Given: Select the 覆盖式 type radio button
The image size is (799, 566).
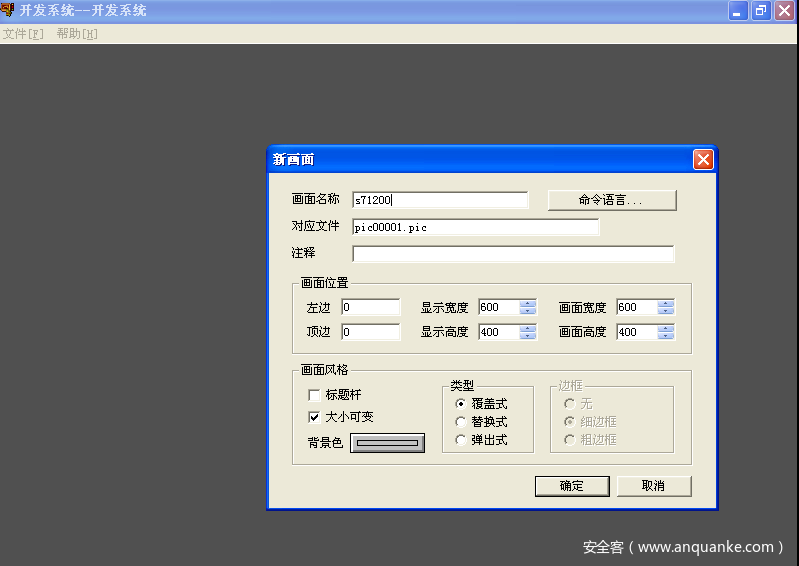Looking at the screenshot, I should click(461, 404).
